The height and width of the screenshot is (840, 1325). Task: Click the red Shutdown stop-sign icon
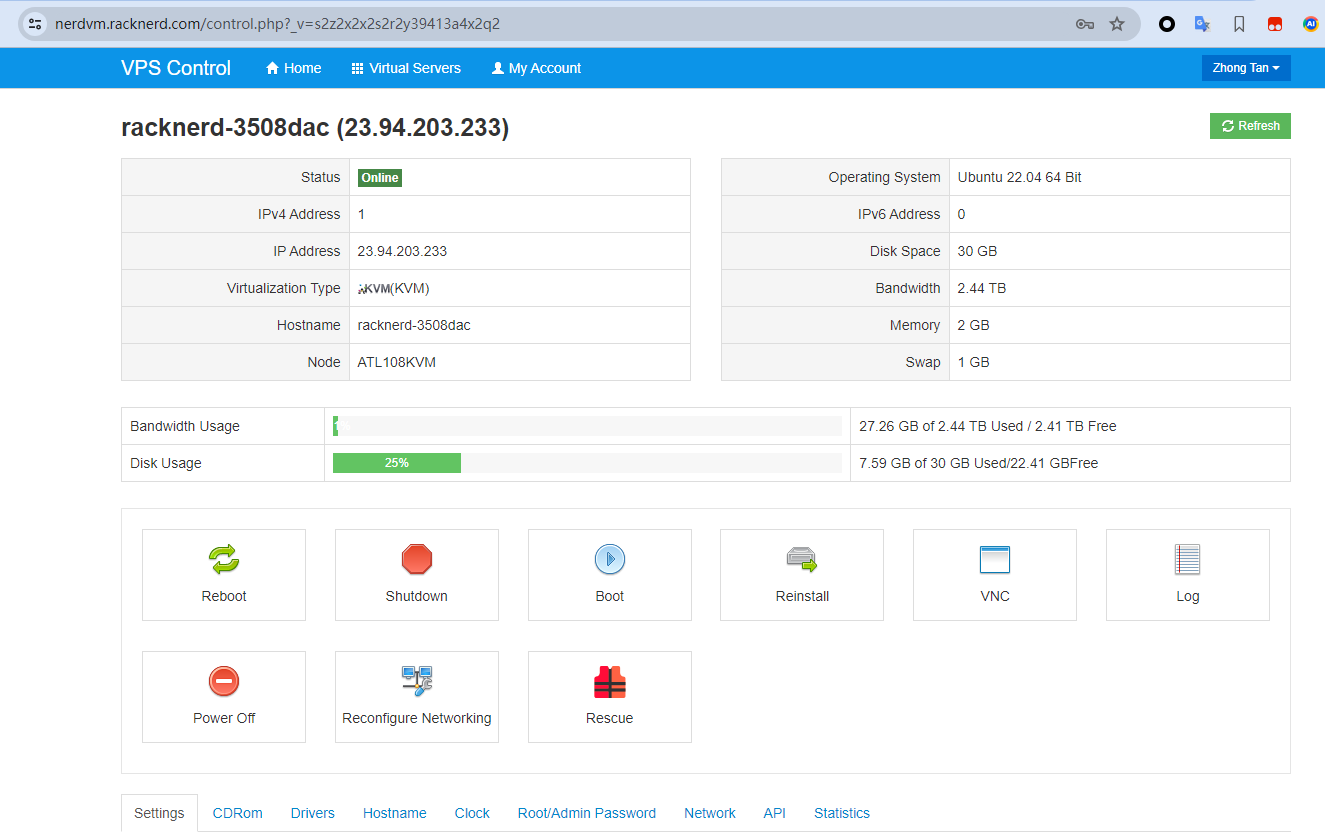(417, 559)
